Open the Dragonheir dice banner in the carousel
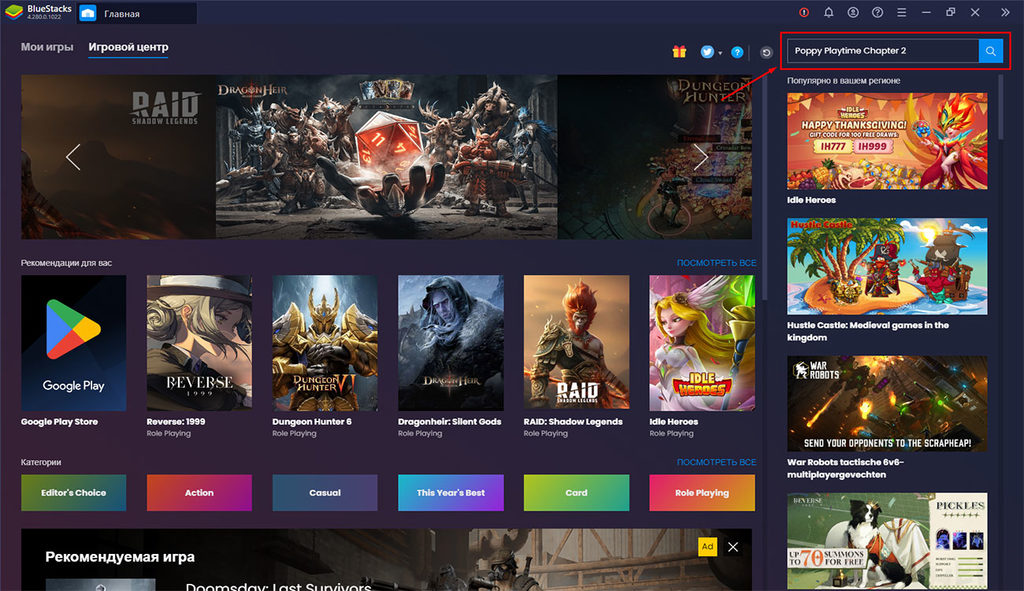 tap(387, 157)
